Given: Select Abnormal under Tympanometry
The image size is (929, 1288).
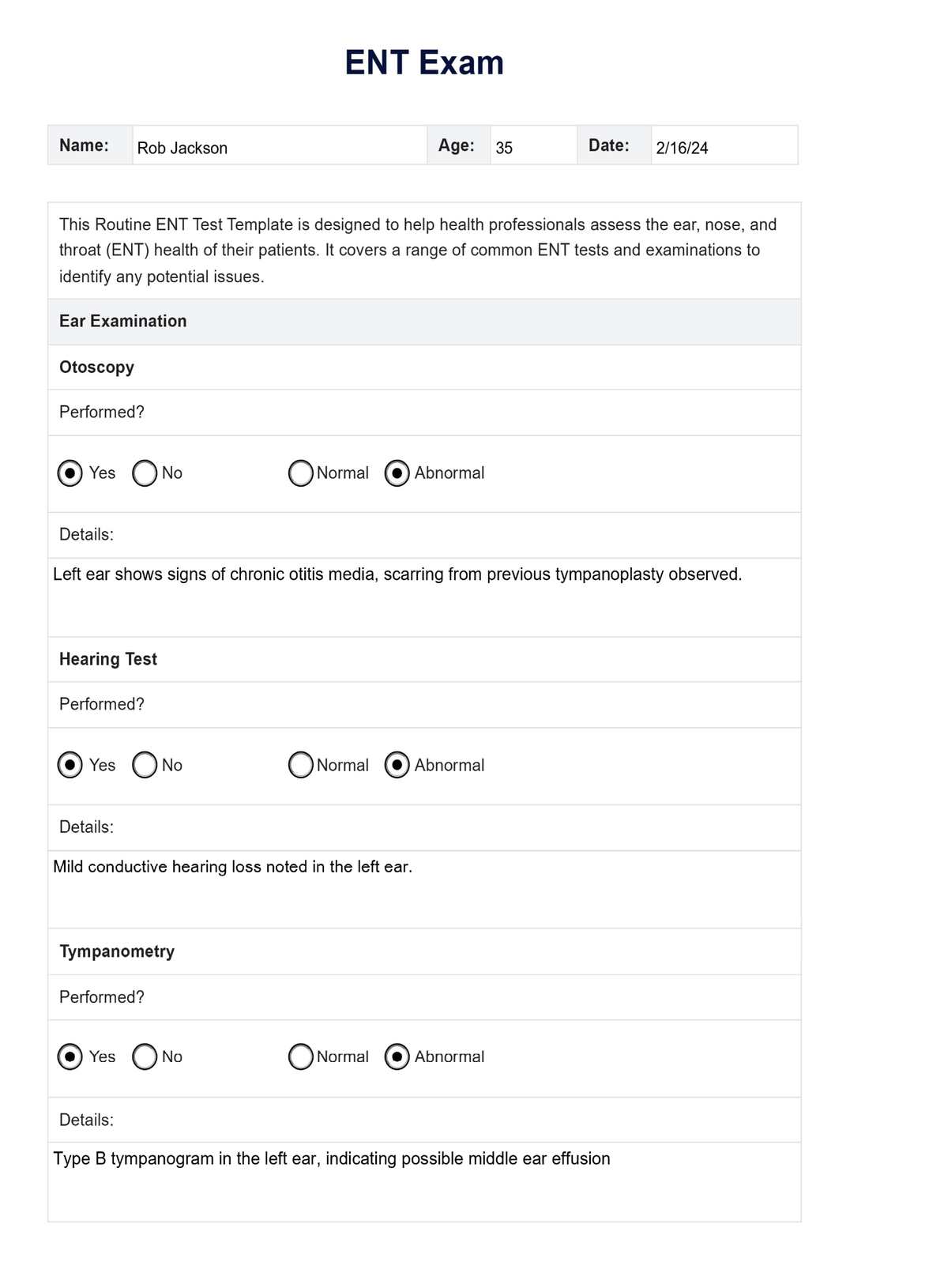Looking at the screenshot, I should pos(397,1056).
